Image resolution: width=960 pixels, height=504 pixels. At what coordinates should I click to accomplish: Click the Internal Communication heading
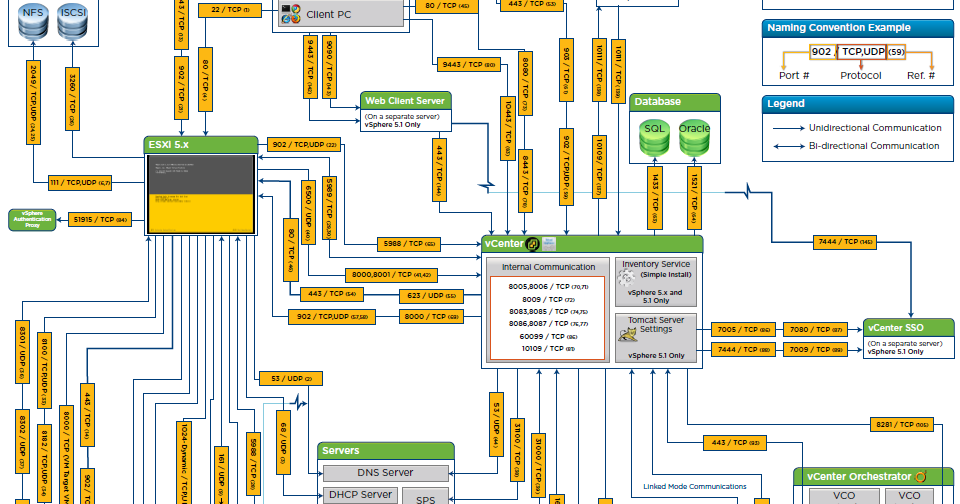point(548,267)
